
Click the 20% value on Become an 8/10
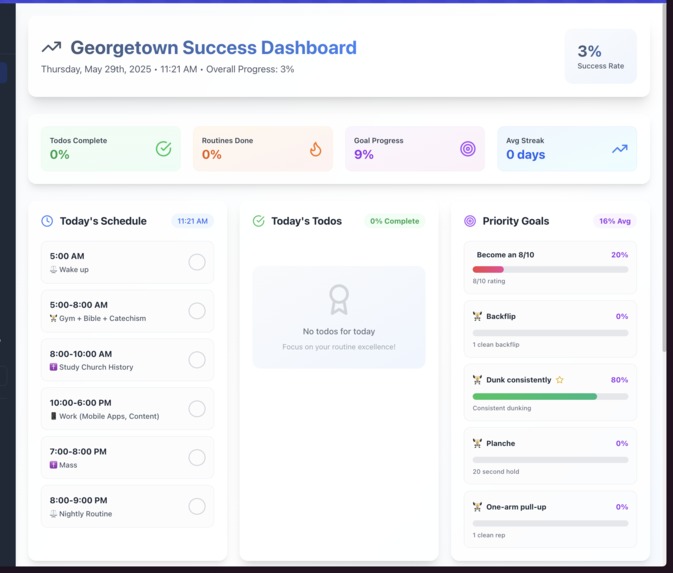pos(619,255)
